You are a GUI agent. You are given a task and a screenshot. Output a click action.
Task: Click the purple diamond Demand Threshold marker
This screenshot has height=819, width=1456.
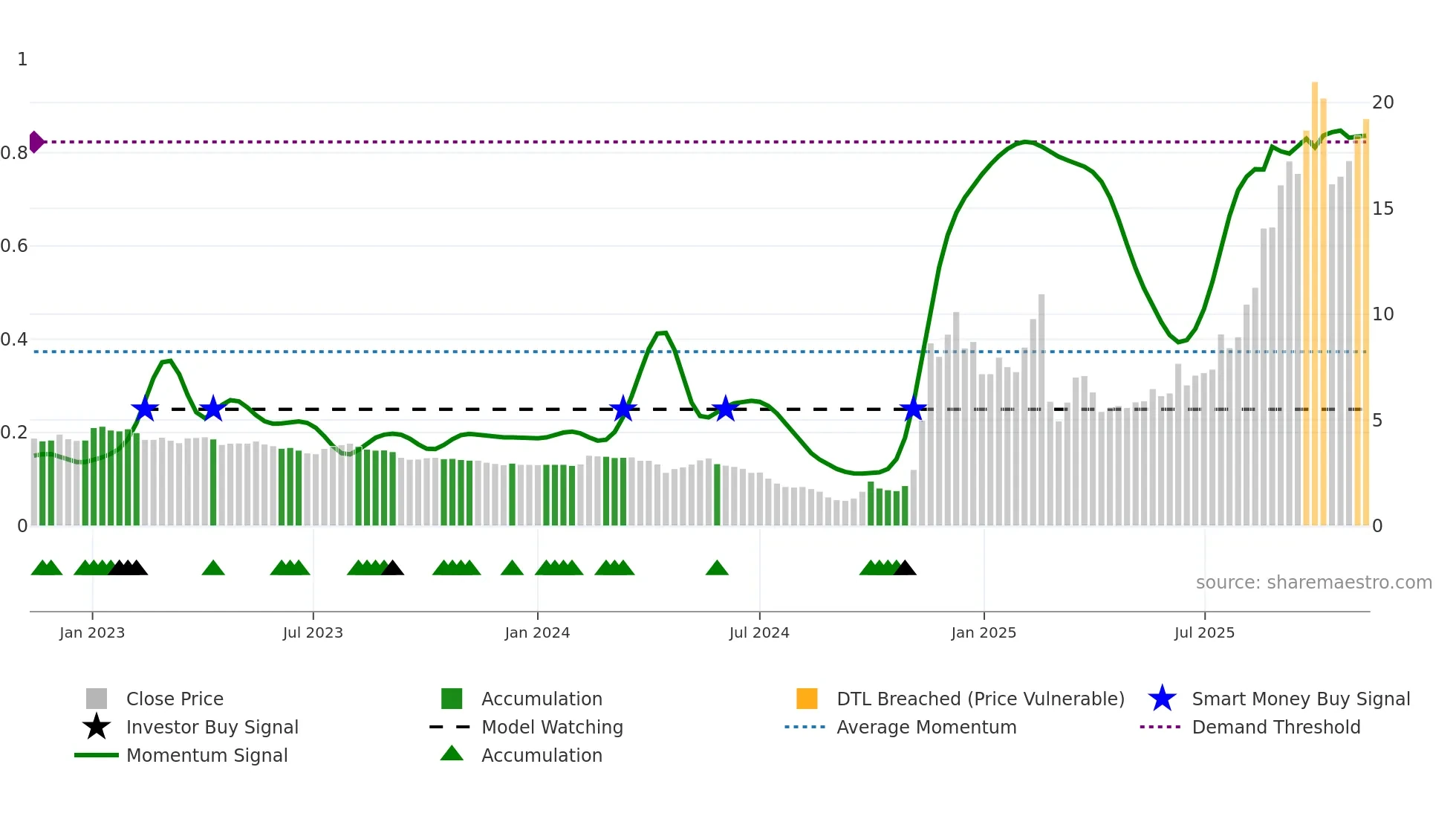click(x=36, y=141)
